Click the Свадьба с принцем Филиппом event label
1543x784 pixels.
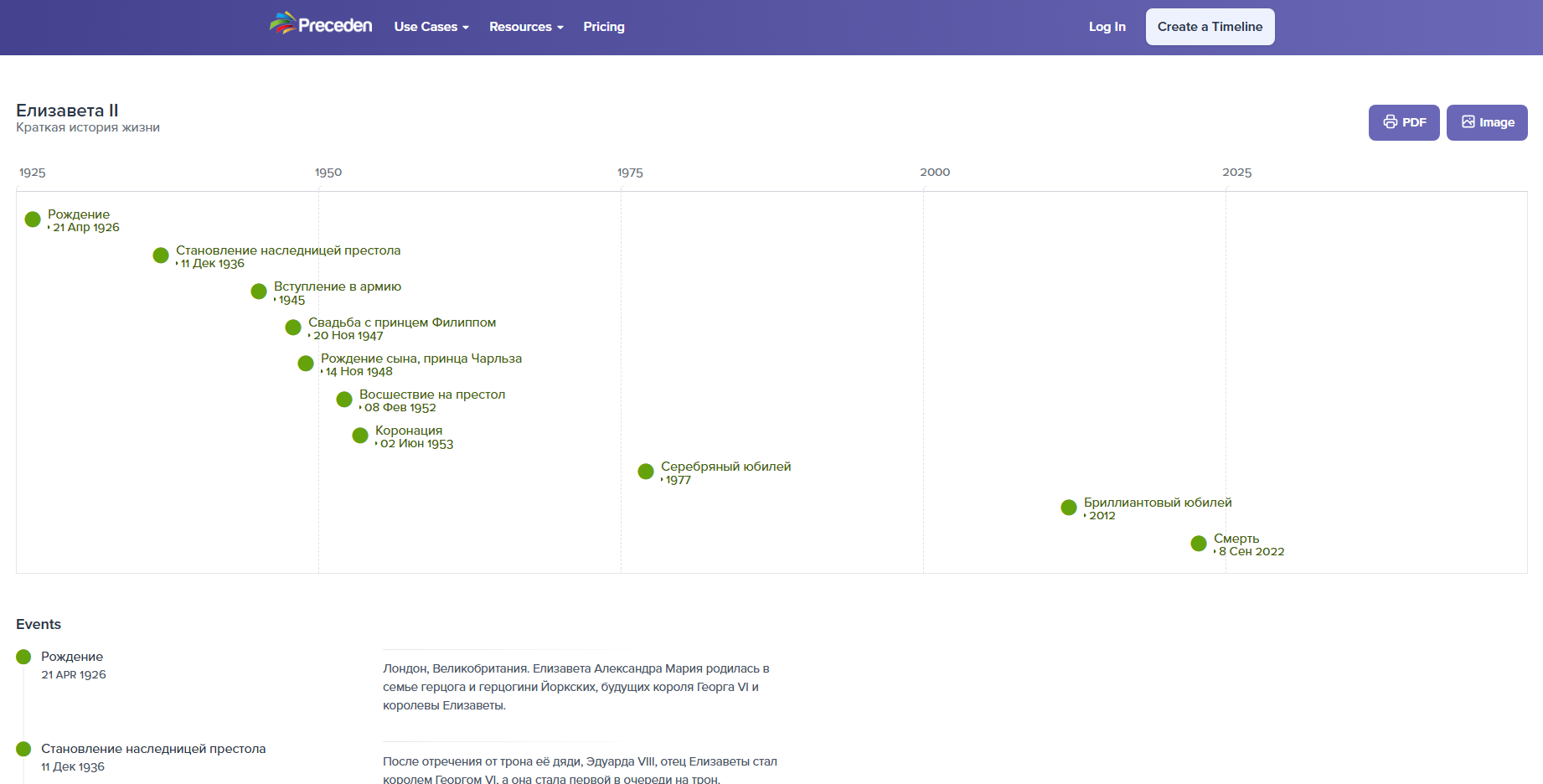coord(401,322)
